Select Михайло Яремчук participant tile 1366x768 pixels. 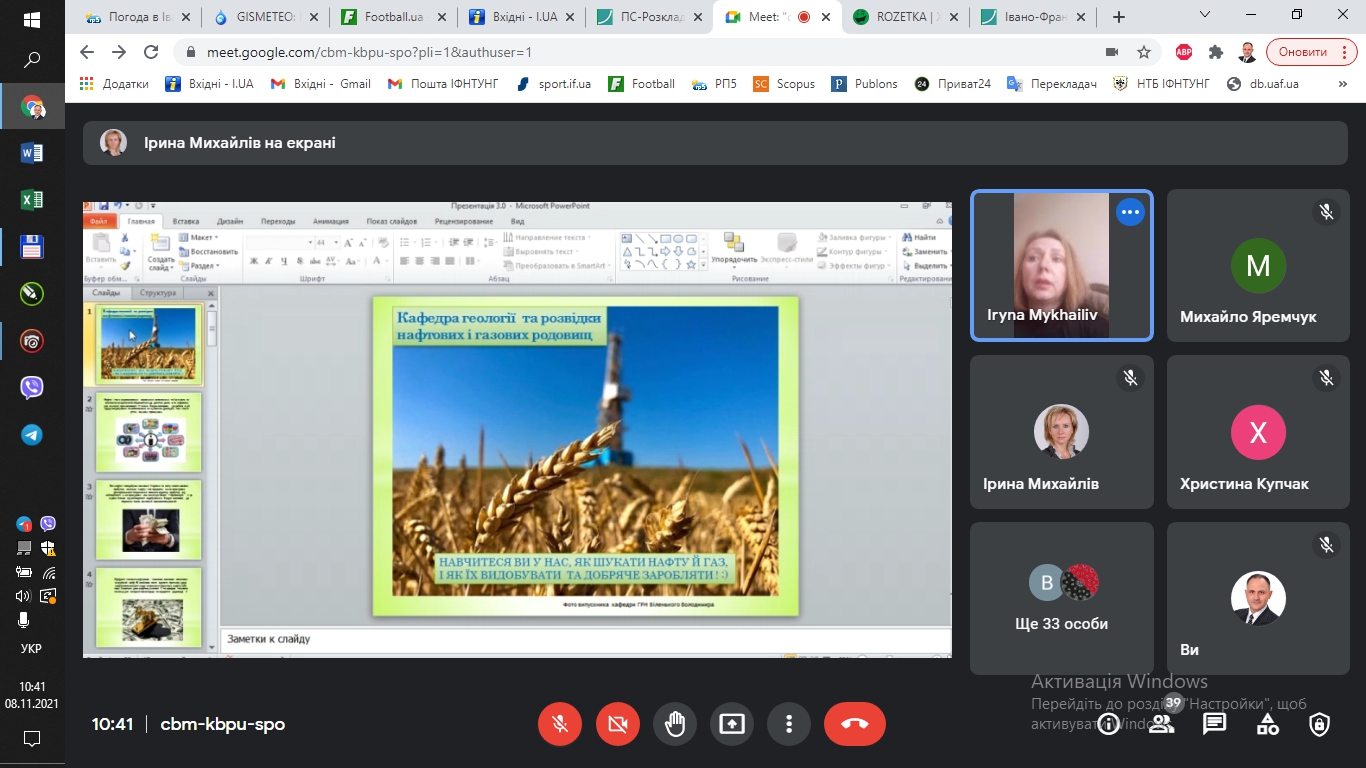[1258, 266]
